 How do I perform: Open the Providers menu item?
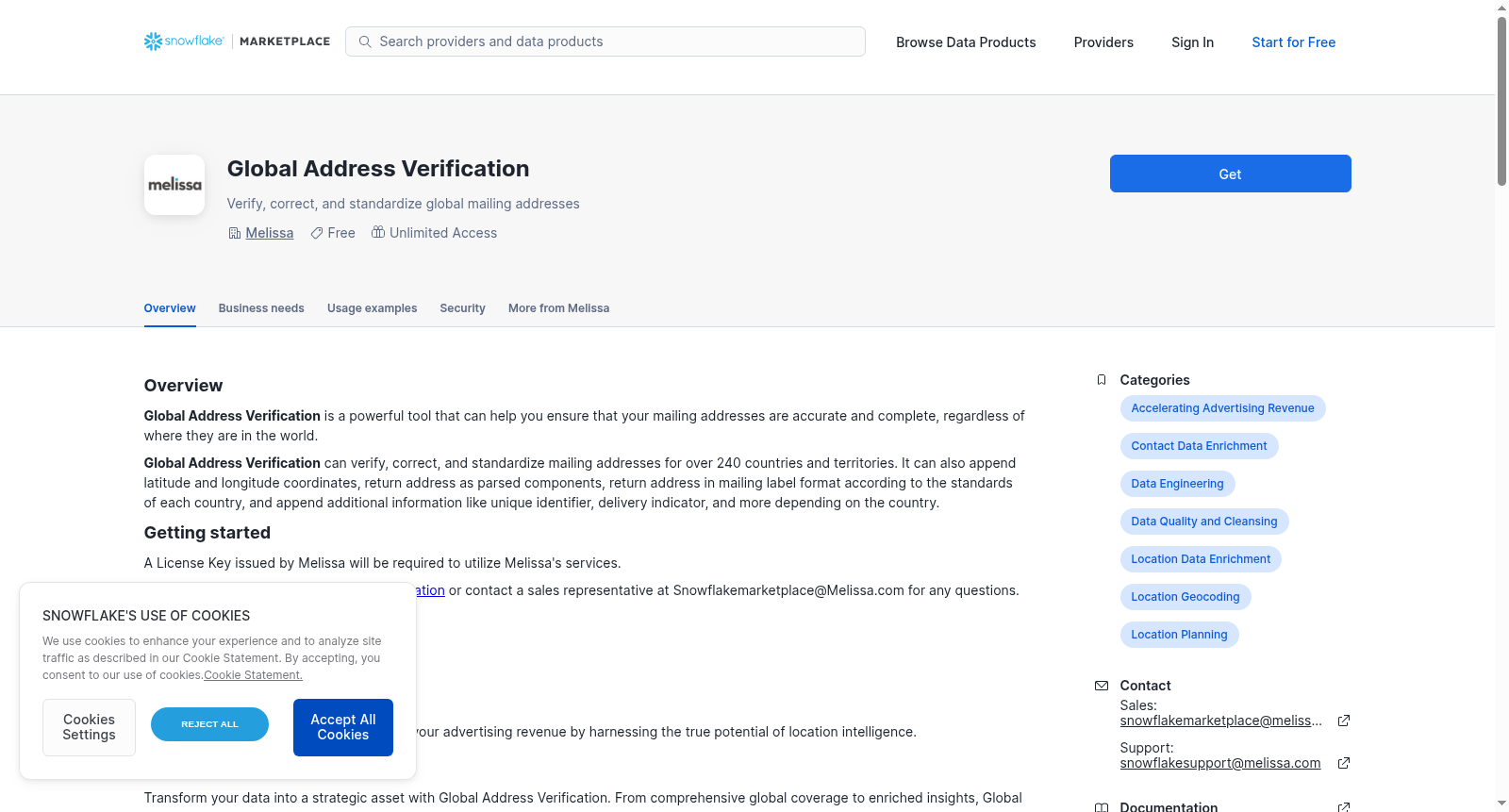pyautogui.click(x=1103, y=42)
